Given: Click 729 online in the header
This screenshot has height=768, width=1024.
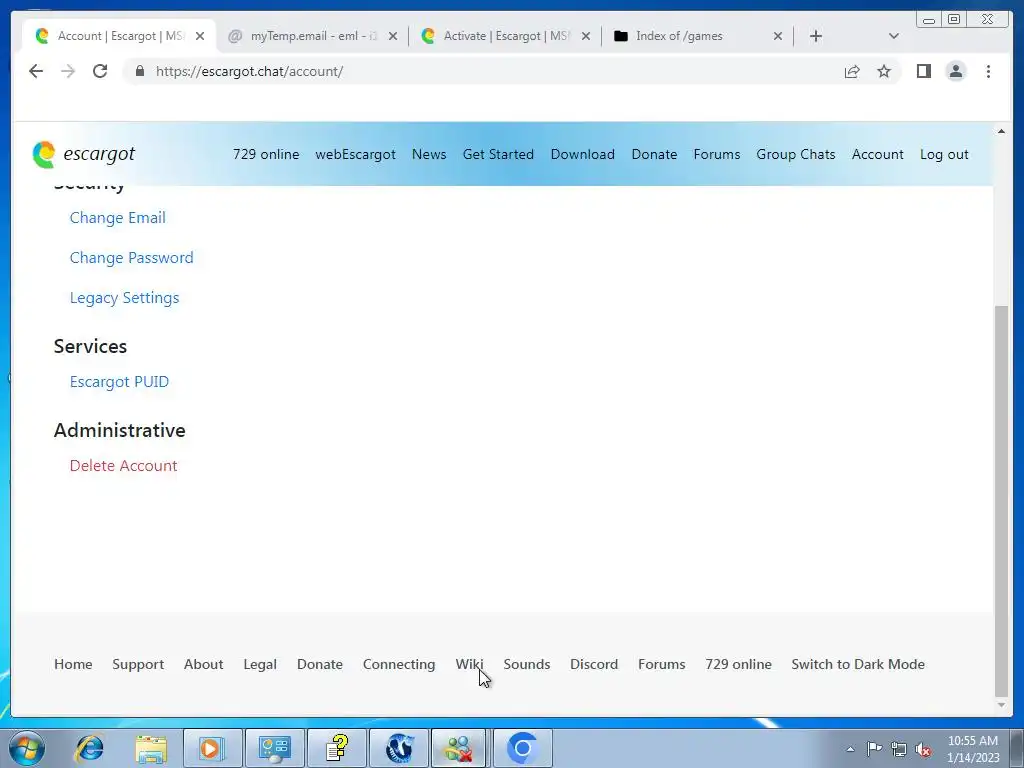Looking at the screenshot, I should tap(266, 155).
